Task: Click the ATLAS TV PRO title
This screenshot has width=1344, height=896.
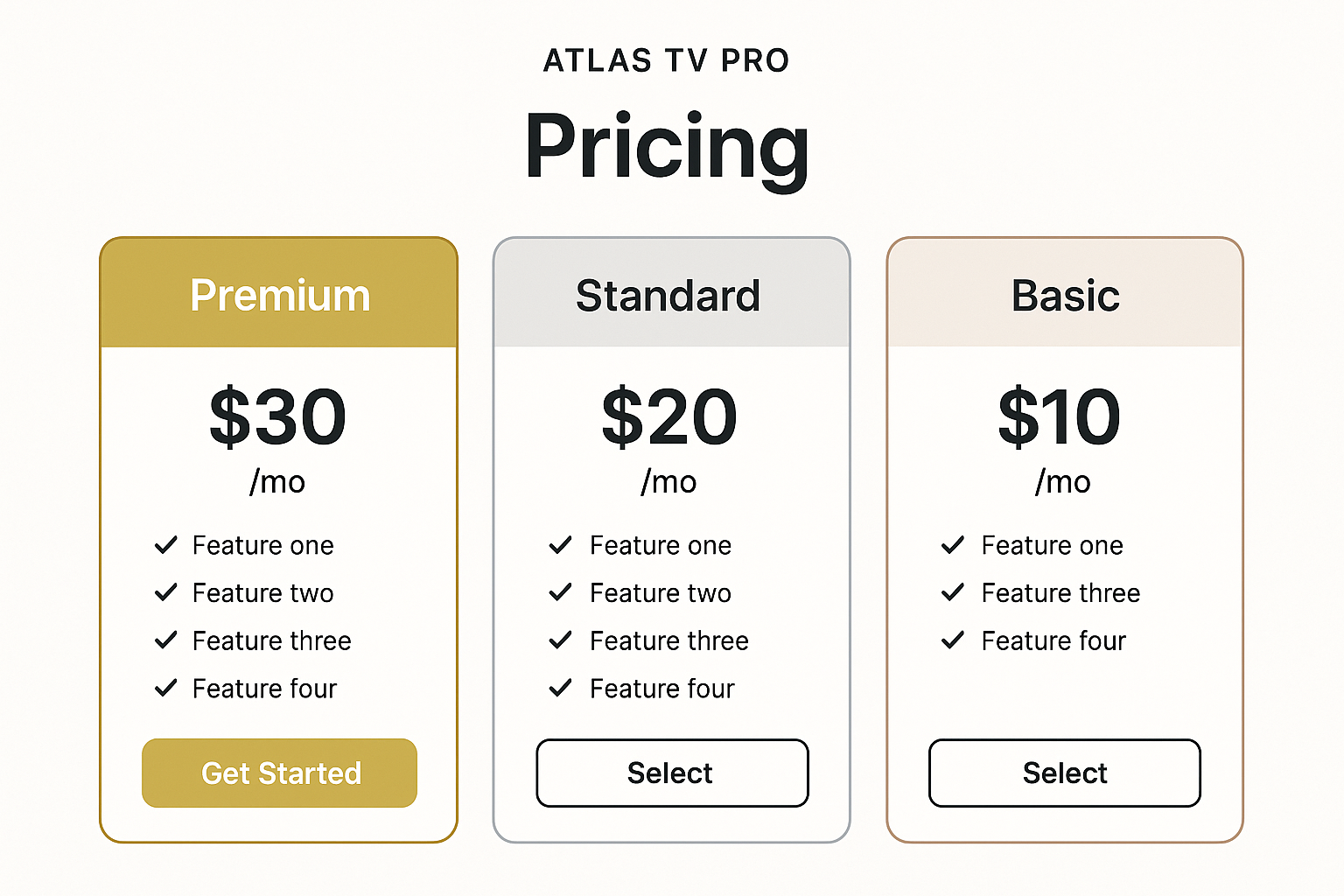Action: [x=667, y=60]
